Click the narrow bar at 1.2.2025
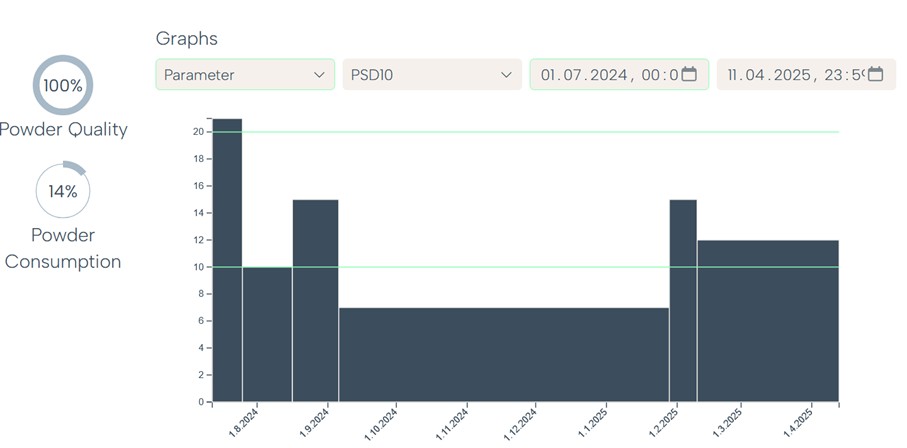 (683, 300)
